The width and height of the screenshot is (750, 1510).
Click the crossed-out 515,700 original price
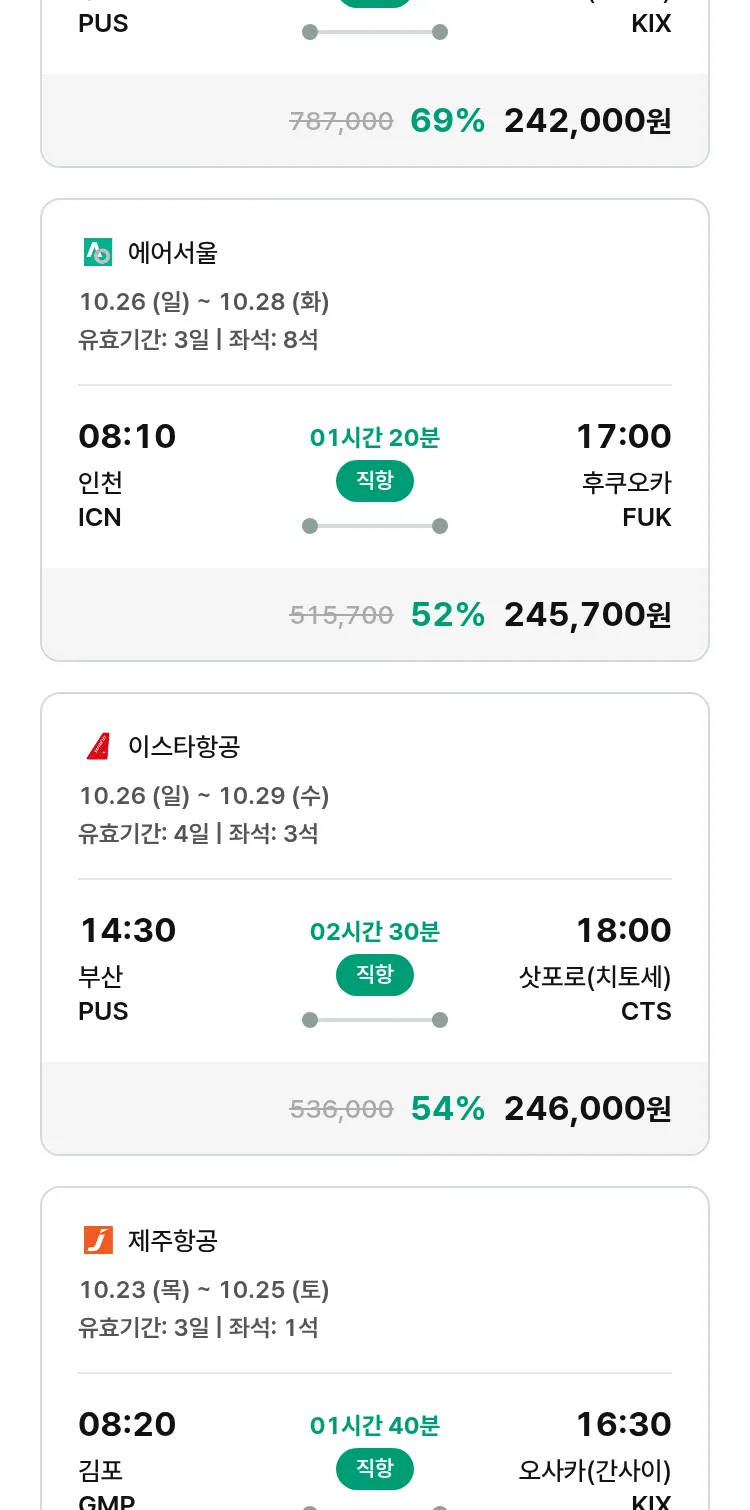pyautogui.click(x=341, y=616)
